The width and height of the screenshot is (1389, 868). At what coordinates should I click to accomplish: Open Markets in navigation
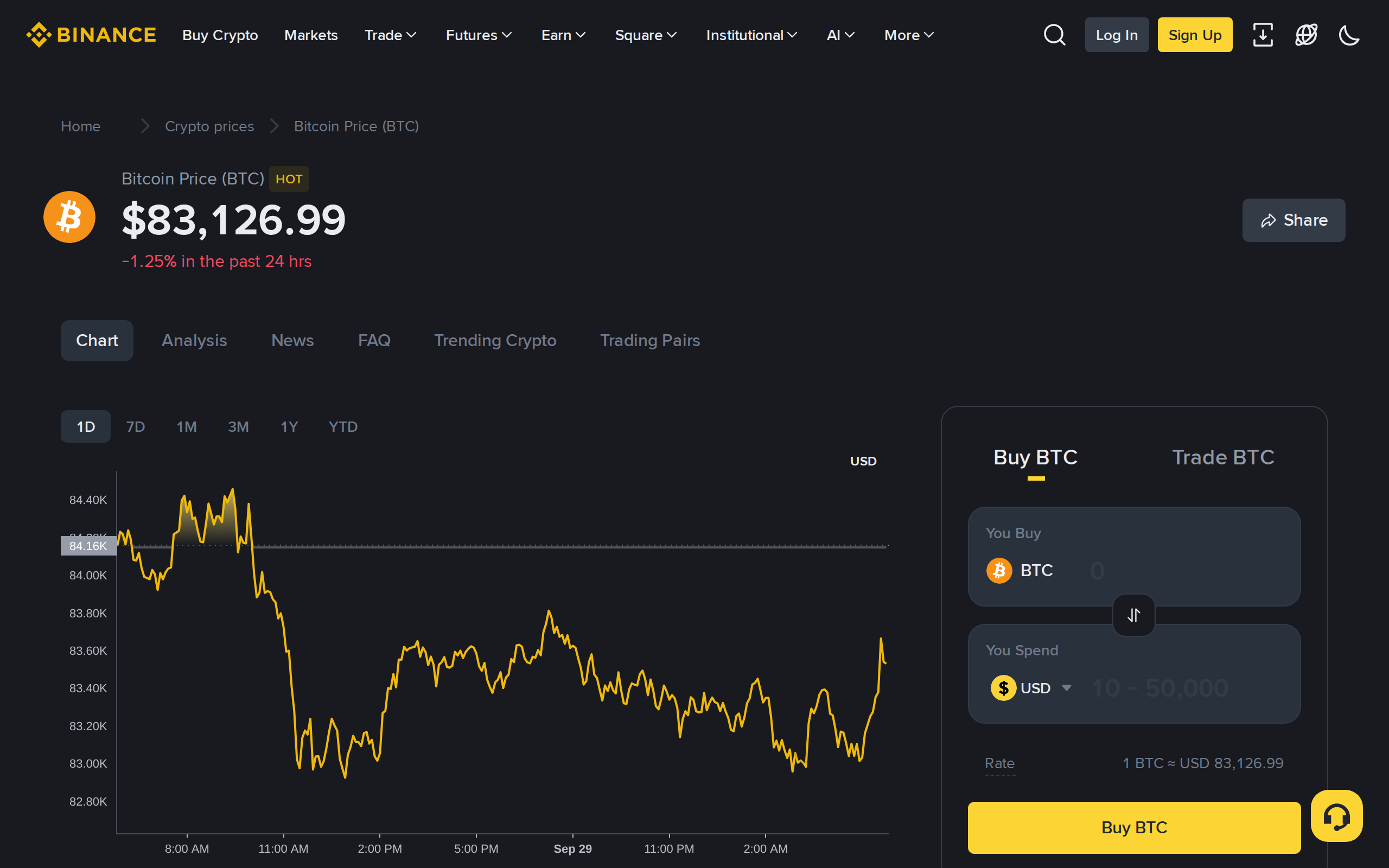(x=310, y=35)
